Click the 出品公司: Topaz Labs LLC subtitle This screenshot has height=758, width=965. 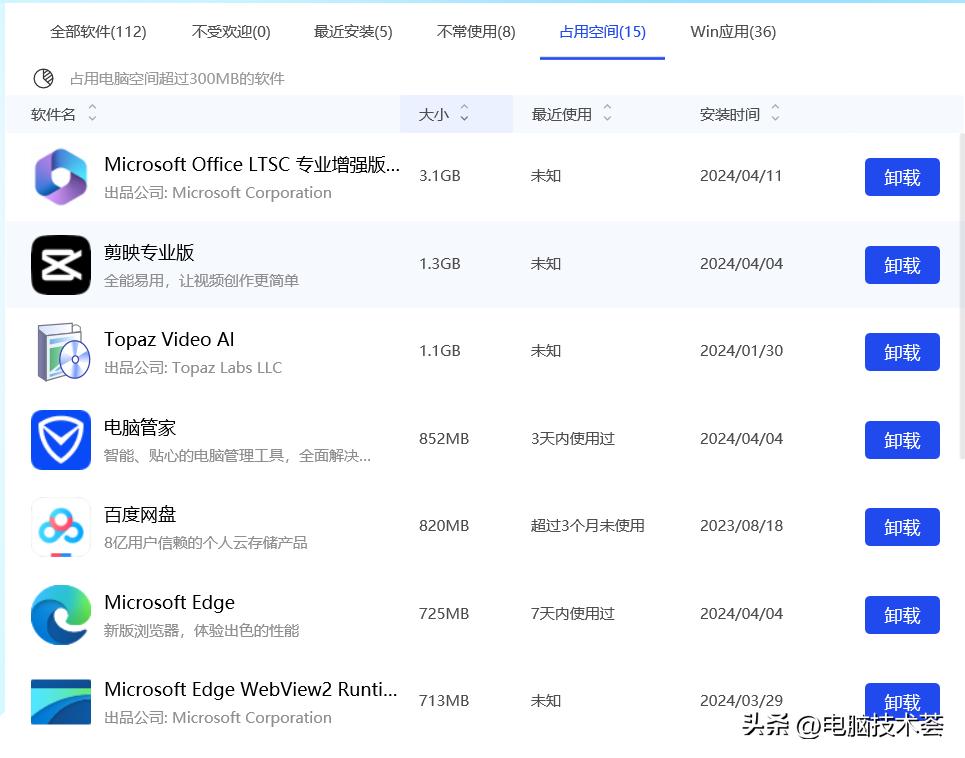click(x=193, y=368)
